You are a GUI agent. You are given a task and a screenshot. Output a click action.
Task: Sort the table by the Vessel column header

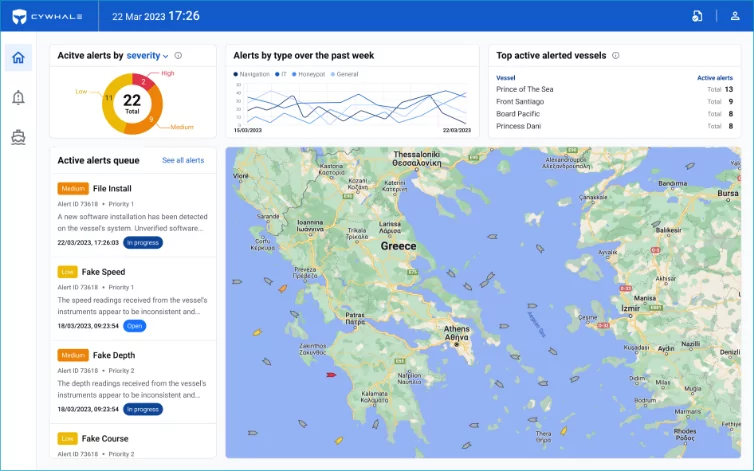tap(505, 77)
